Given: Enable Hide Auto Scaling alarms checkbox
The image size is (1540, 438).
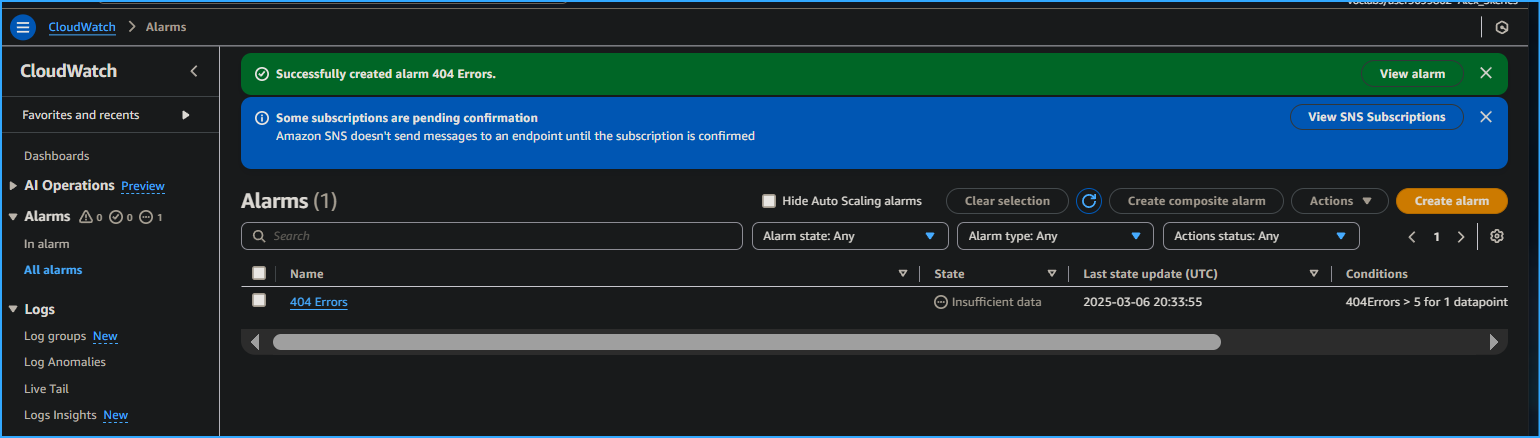Looking at the screenshot, I should click(769, 201).
